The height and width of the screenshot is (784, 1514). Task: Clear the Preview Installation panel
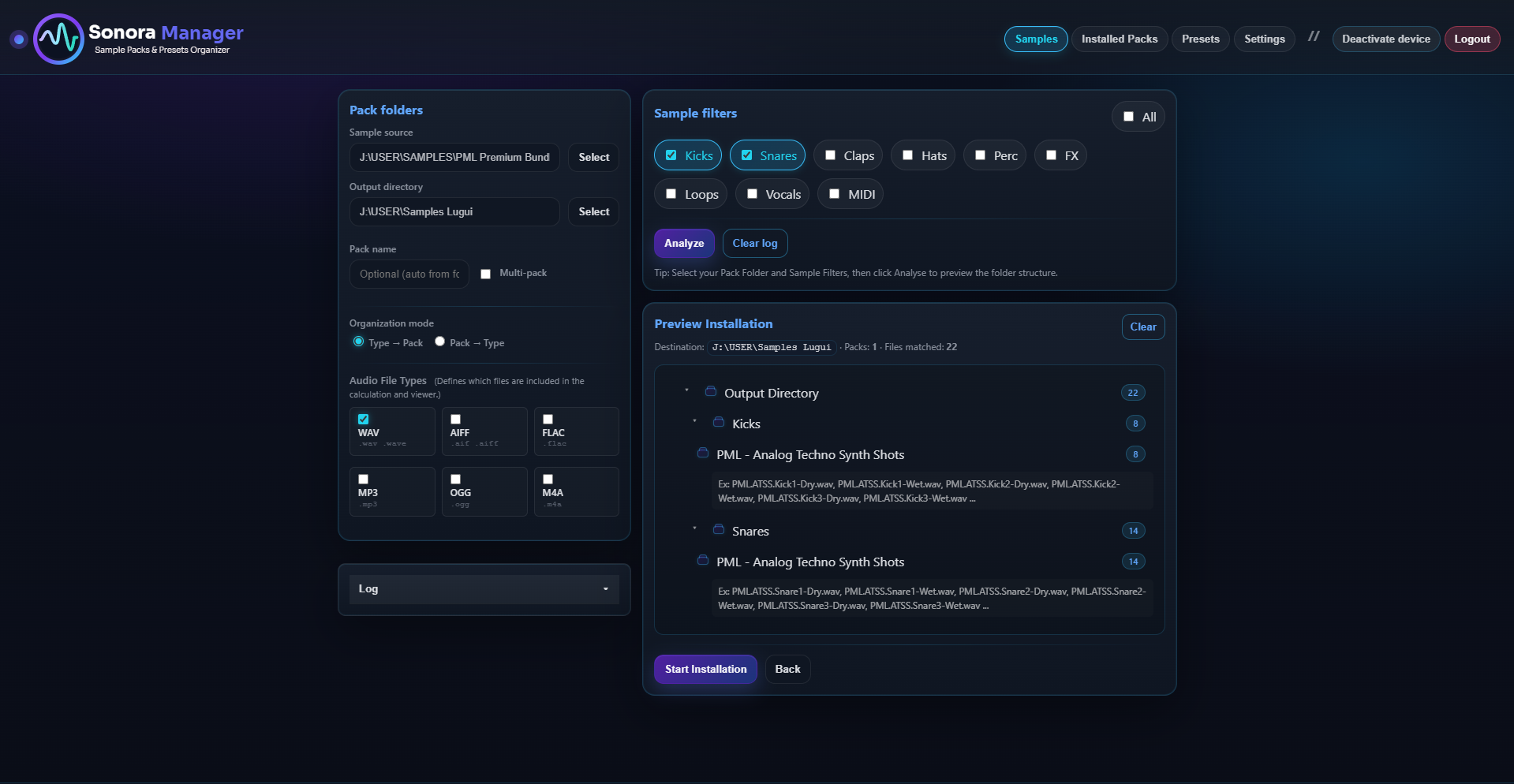coord(1143,327)
